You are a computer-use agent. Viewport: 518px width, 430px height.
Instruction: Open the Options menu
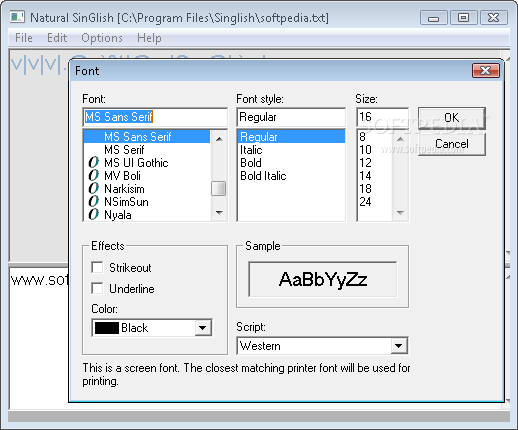tap(102, 38)
